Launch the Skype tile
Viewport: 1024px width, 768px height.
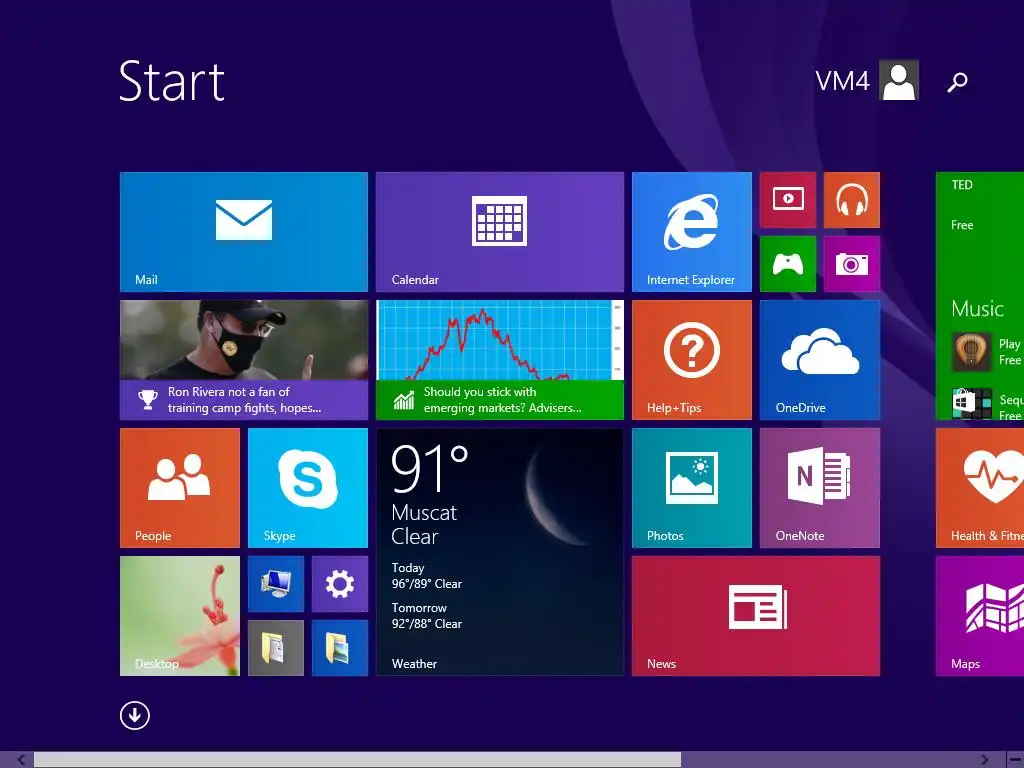click(x=308, y=488)
